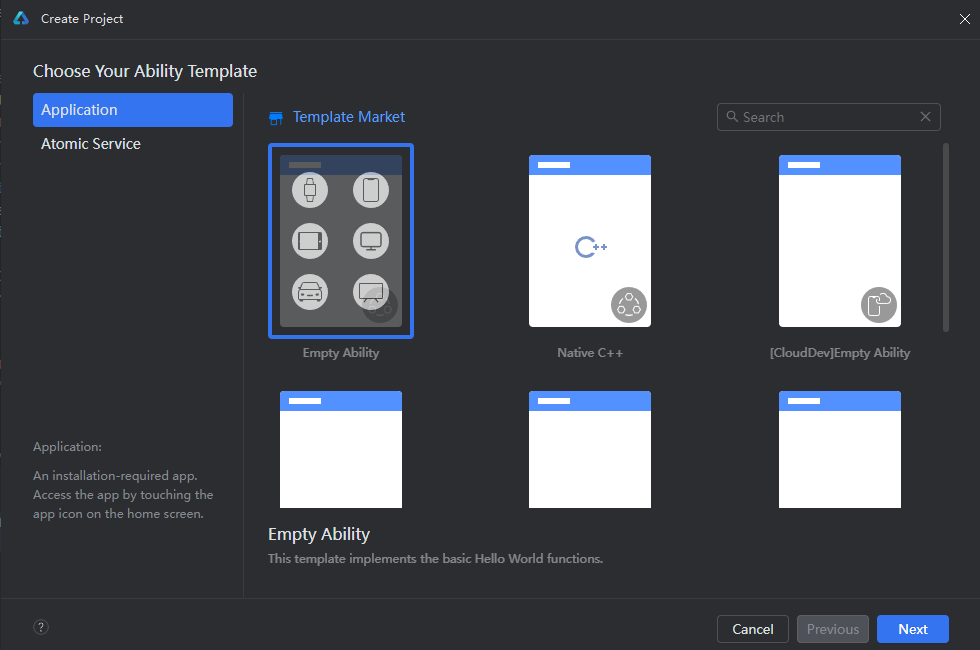Click the Stage model badge on Native C++
Screen dimensions: 980x650
[629, 305]
